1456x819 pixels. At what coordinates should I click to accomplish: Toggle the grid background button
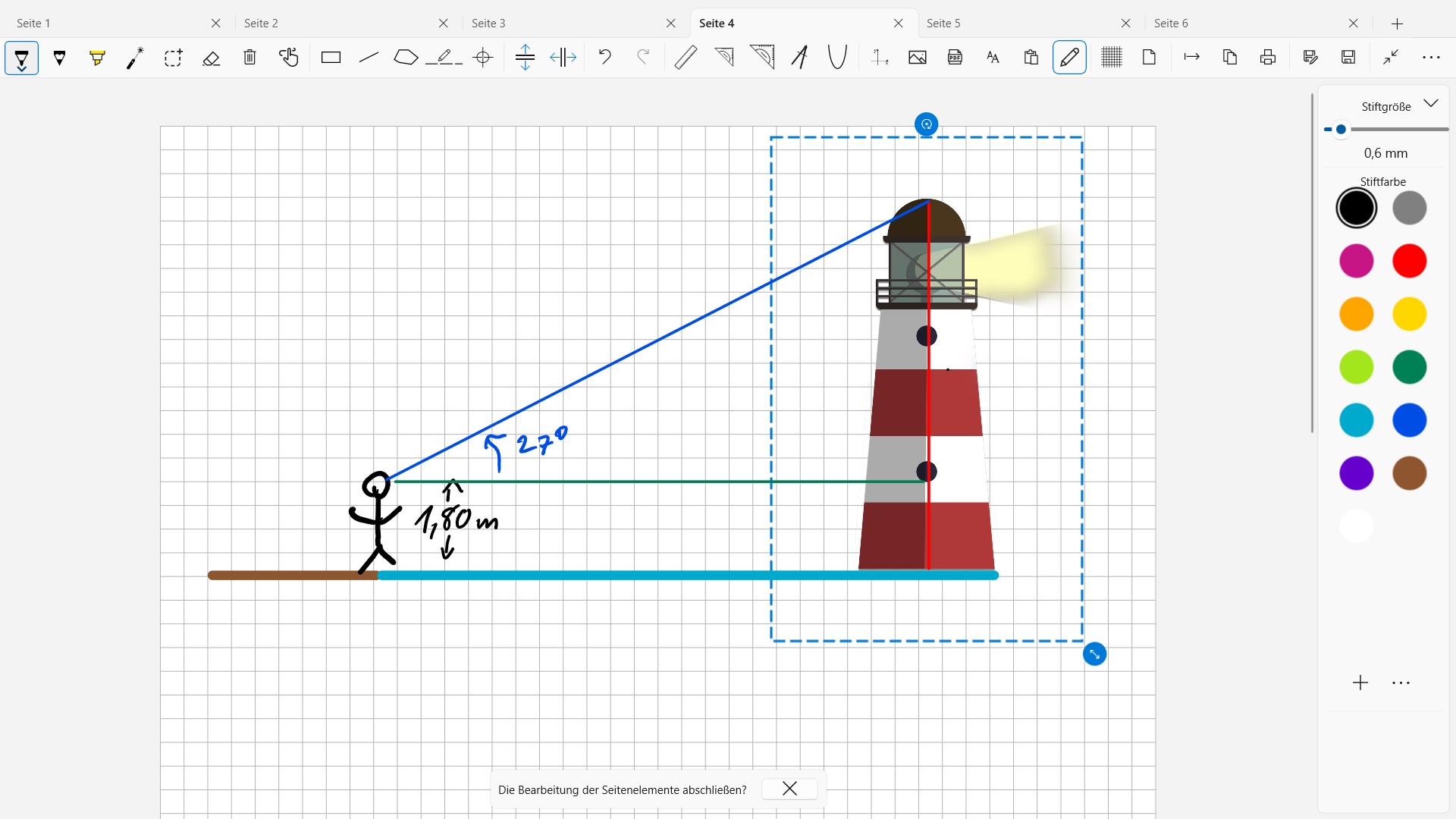coord(1111,58)
